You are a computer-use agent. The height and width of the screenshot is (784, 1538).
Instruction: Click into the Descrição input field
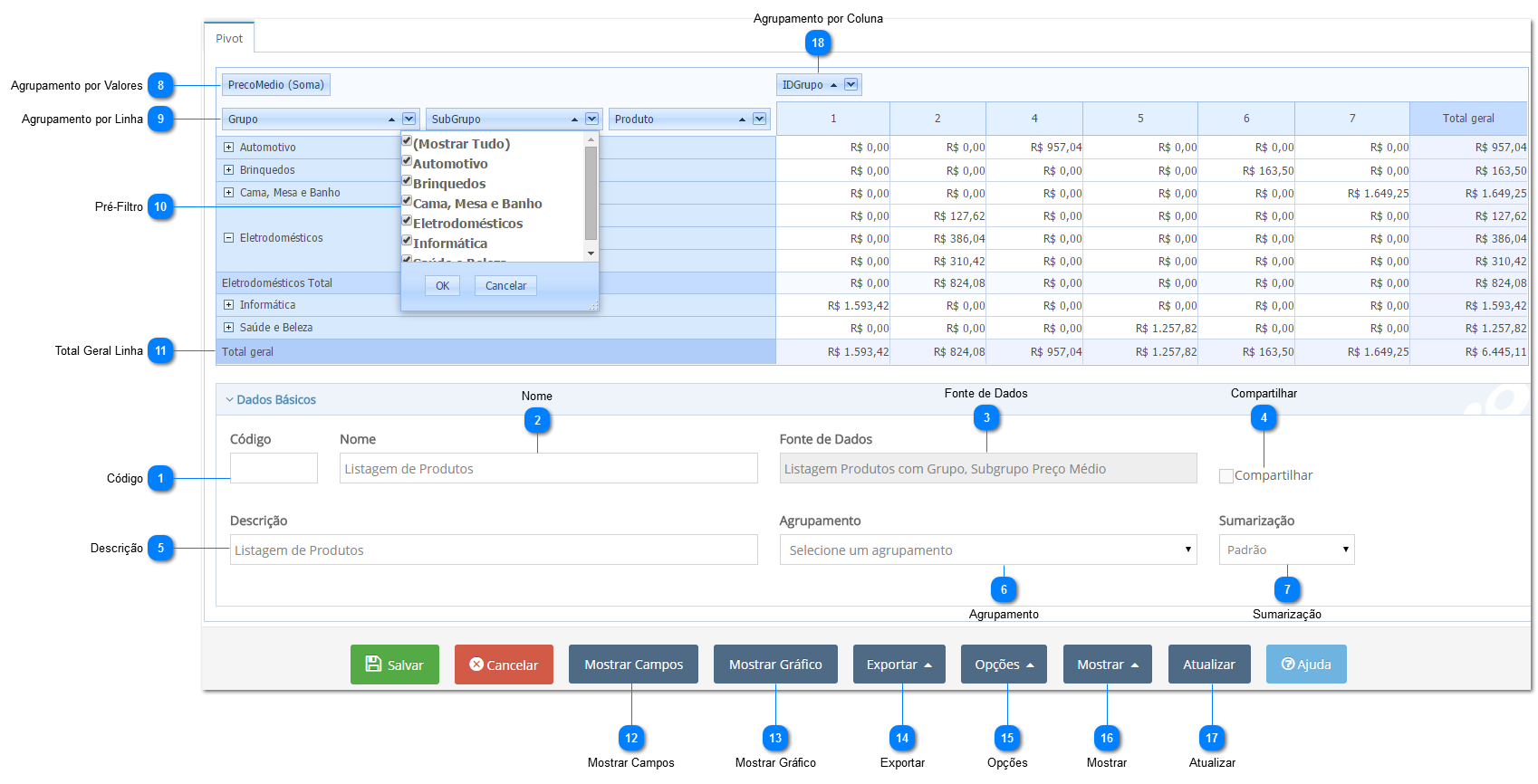tap(494, 550)
